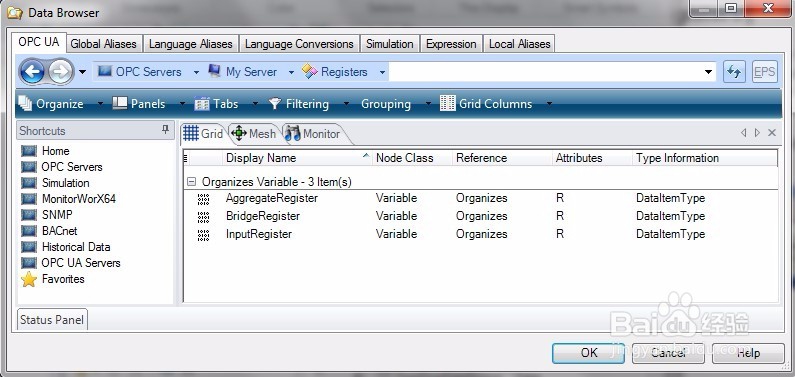795x377 pixels.
Task: Close the current view tab with X
Action: point(772,133)
